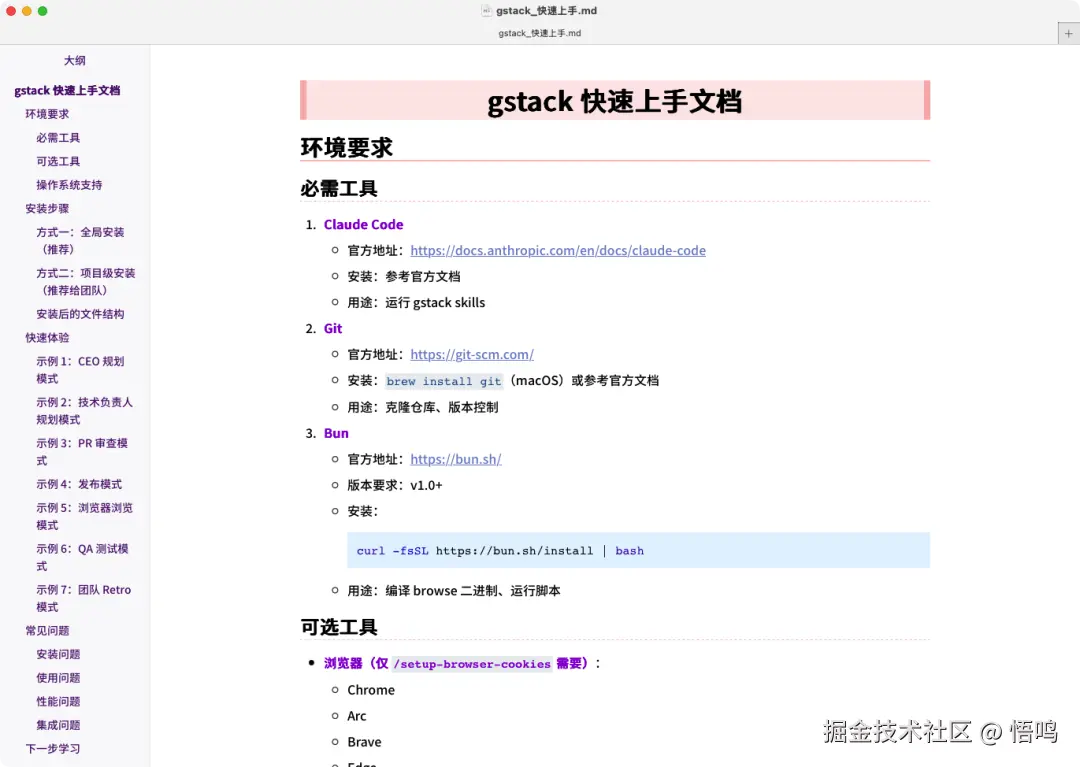
Task: Click 安装步骤 in the sidebar outline
Action: (46, 208)
